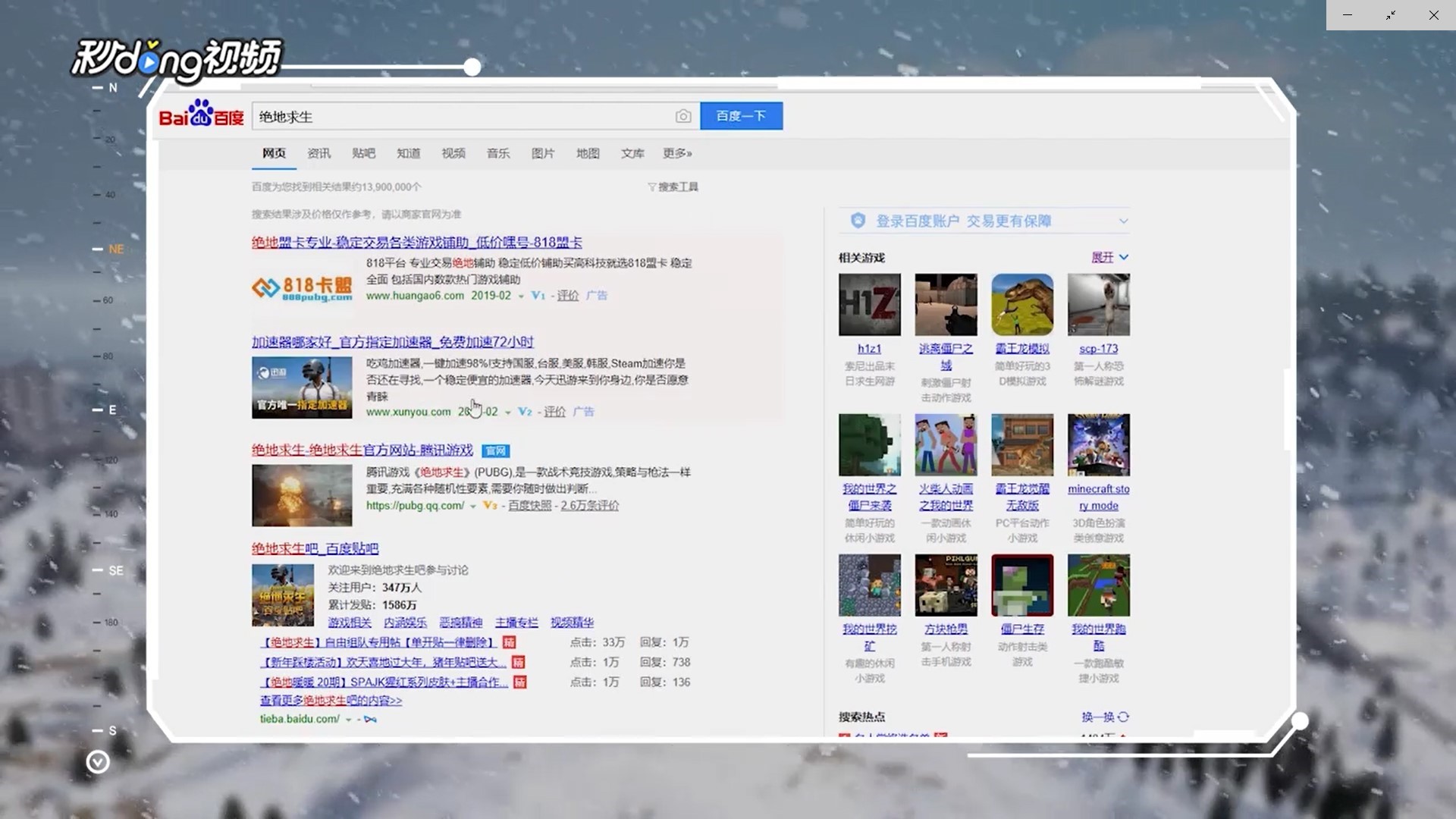Image resolution: width=1456 pixels, height=819 pixels.
Task: Open minecraft story mode game icon
Action: 1098,445
